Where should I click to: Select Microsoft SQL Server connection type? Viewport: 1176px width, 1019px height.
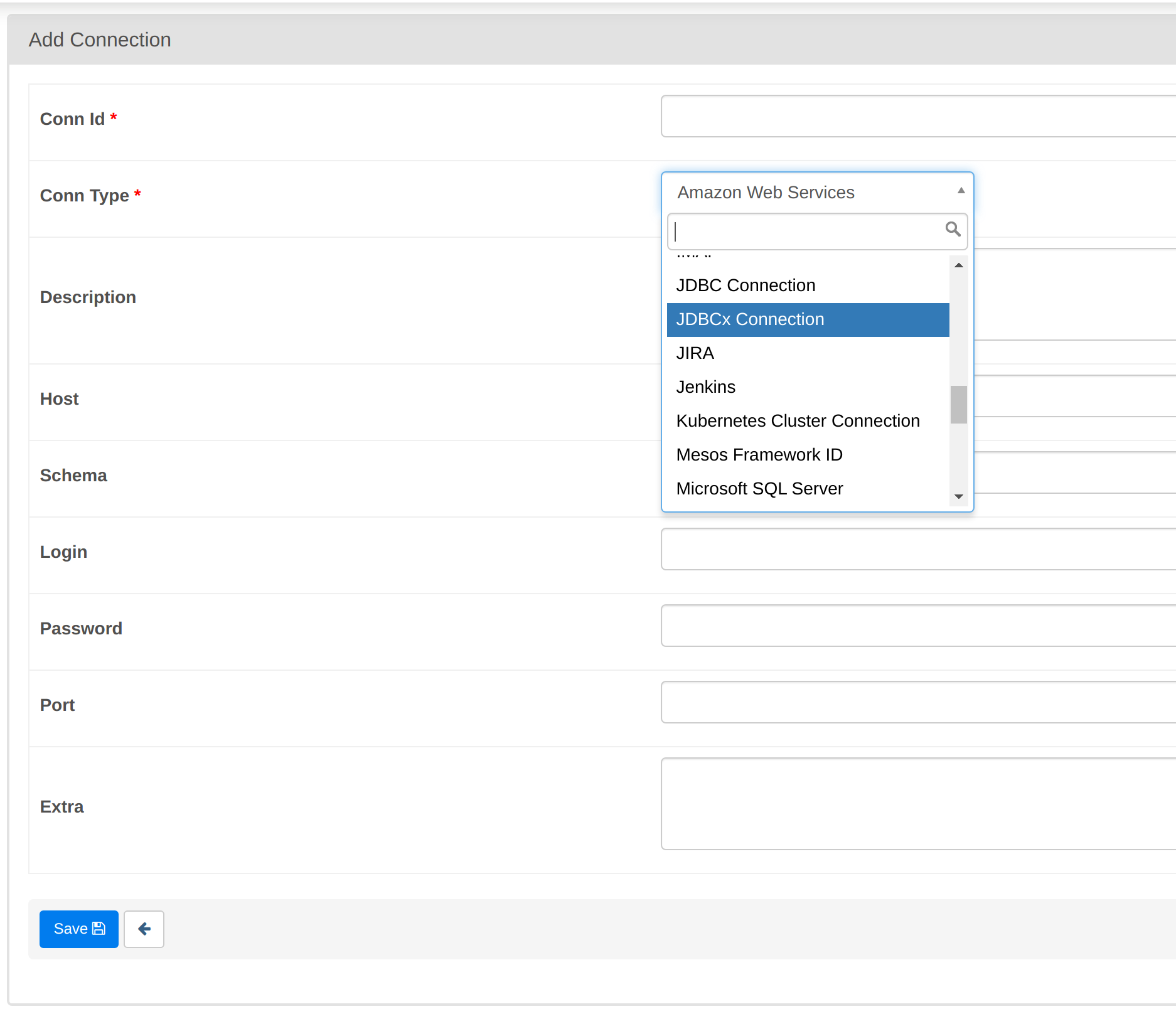(x=760, y=488)
